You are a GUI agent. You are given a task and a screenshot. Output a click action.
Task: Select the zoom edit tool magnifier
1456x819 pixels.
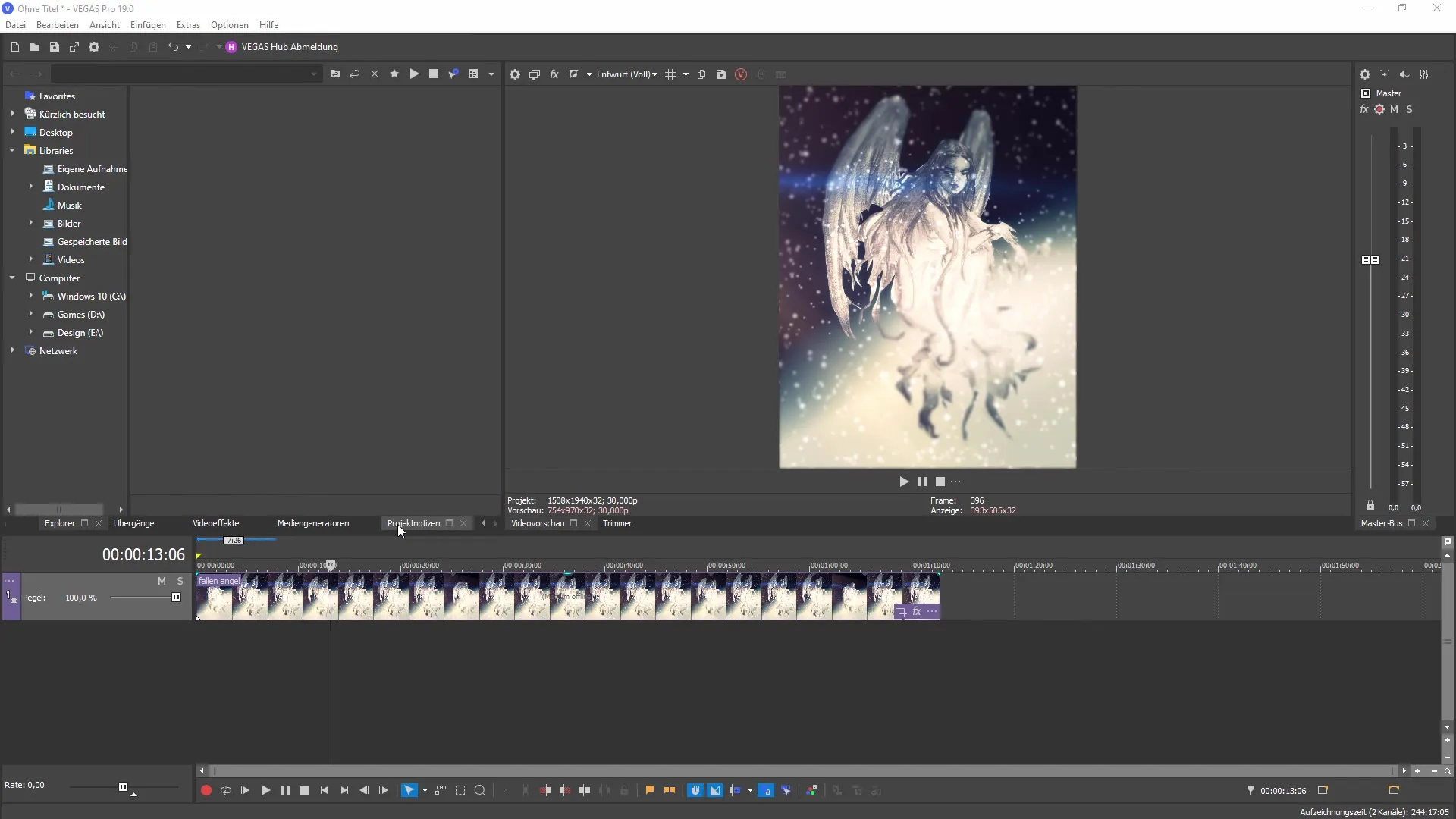[480, 790]
